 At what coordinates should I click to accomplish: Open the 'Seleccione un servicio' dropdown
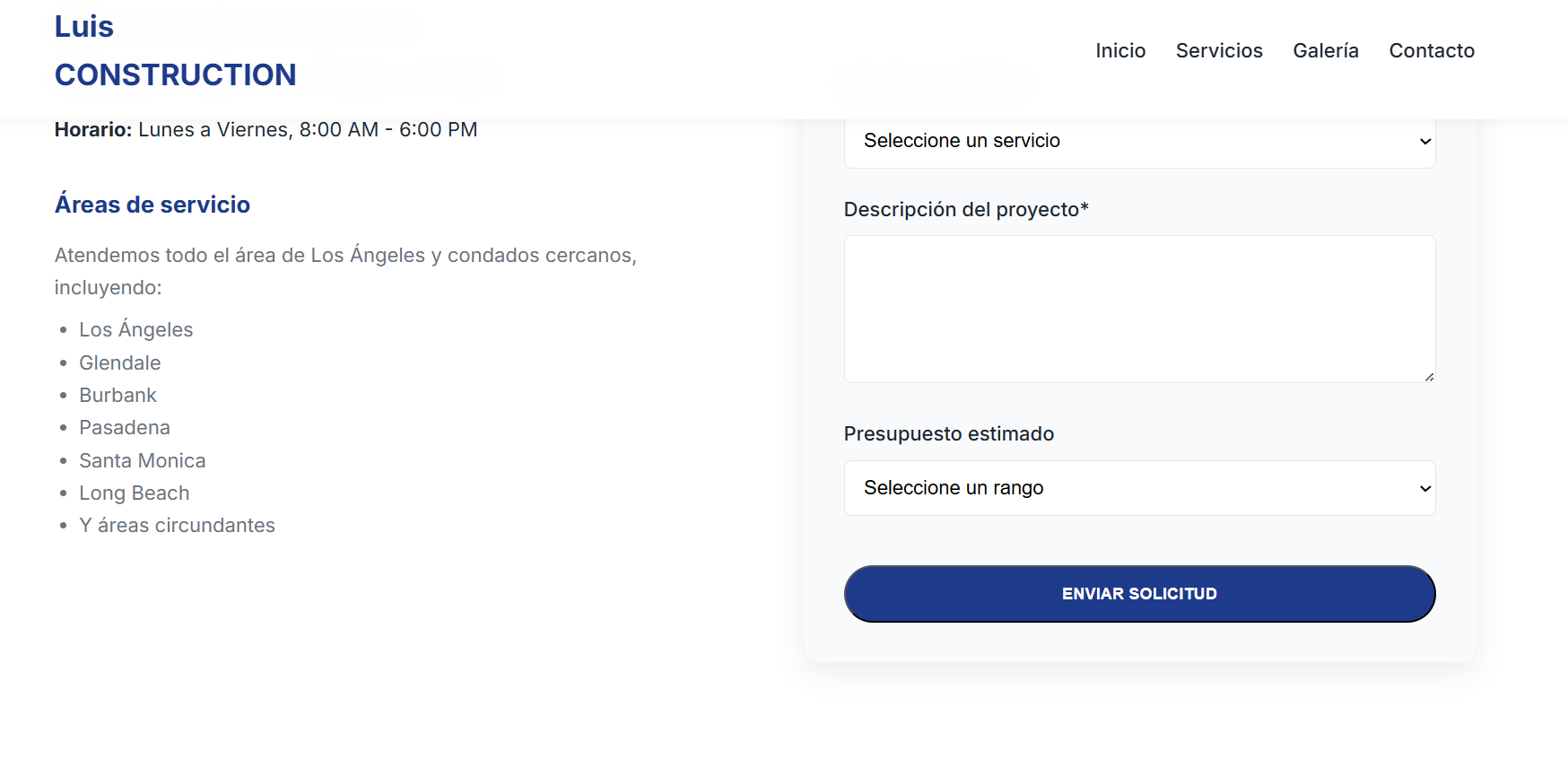click(x=1139, y=141)
